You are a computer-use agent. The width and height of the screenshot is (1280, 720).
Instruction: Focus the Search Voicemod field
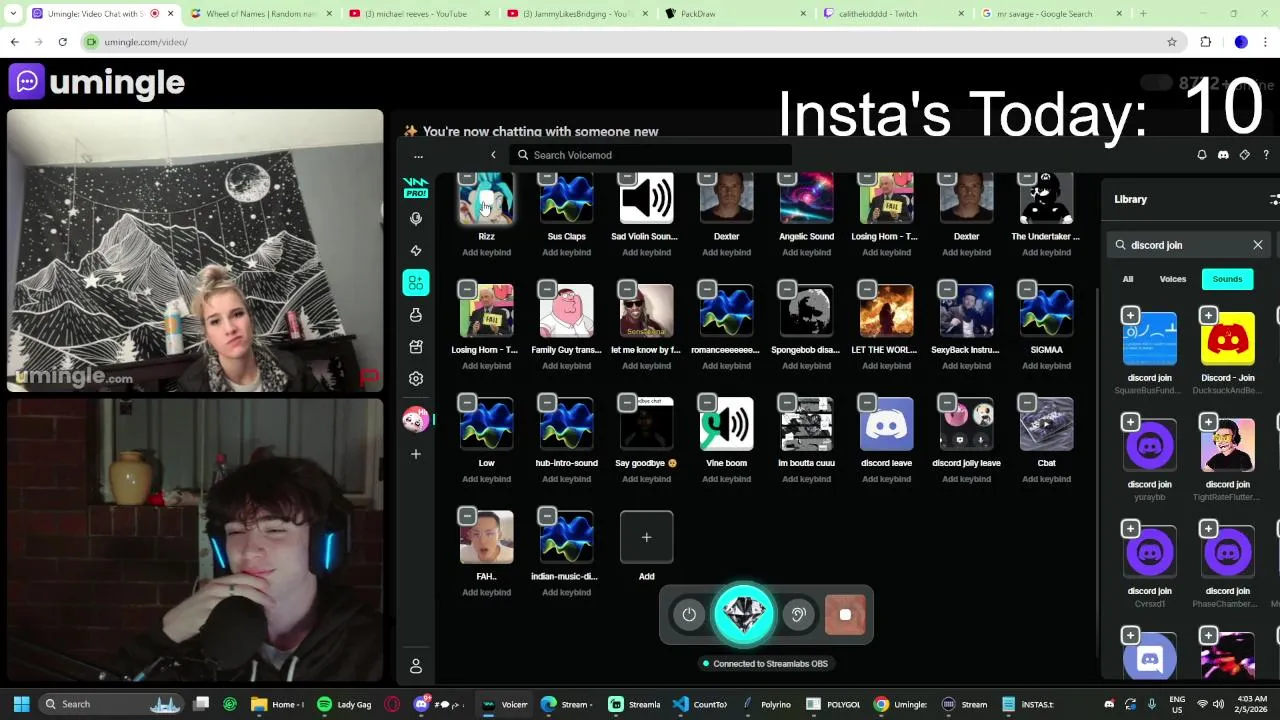click(650, 155)
